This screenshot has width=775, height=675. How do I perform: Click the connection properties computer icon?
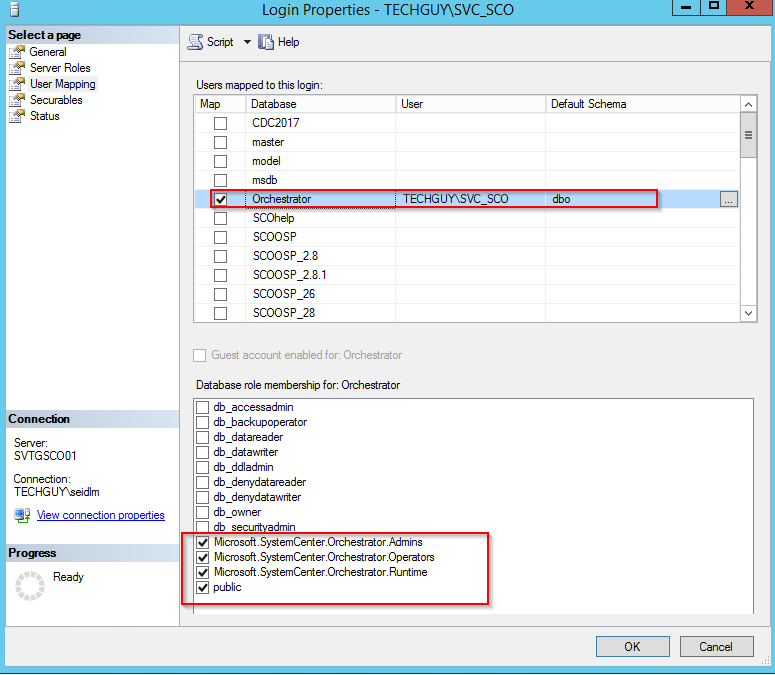pos(22,515)
